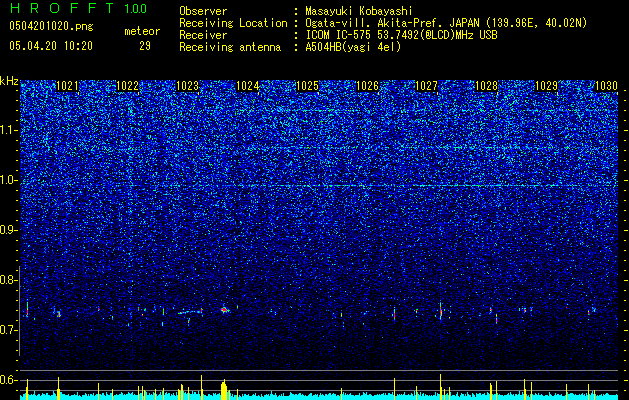Click the 1.1 frequency axis label

coord(8,130)
